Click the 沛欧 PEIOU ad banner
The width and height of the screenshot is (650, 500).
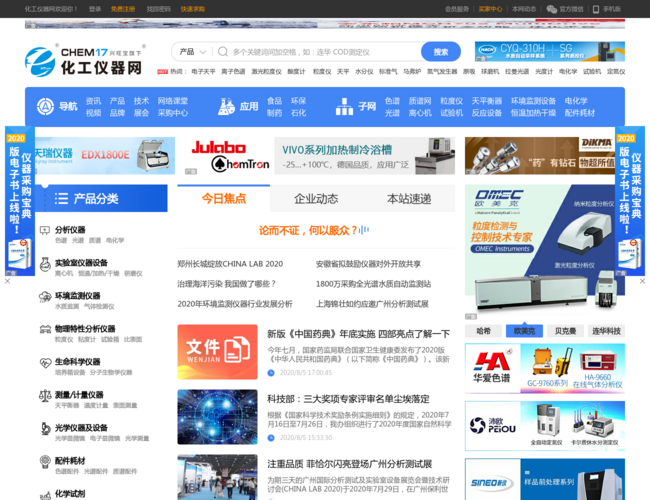(545, 426)
